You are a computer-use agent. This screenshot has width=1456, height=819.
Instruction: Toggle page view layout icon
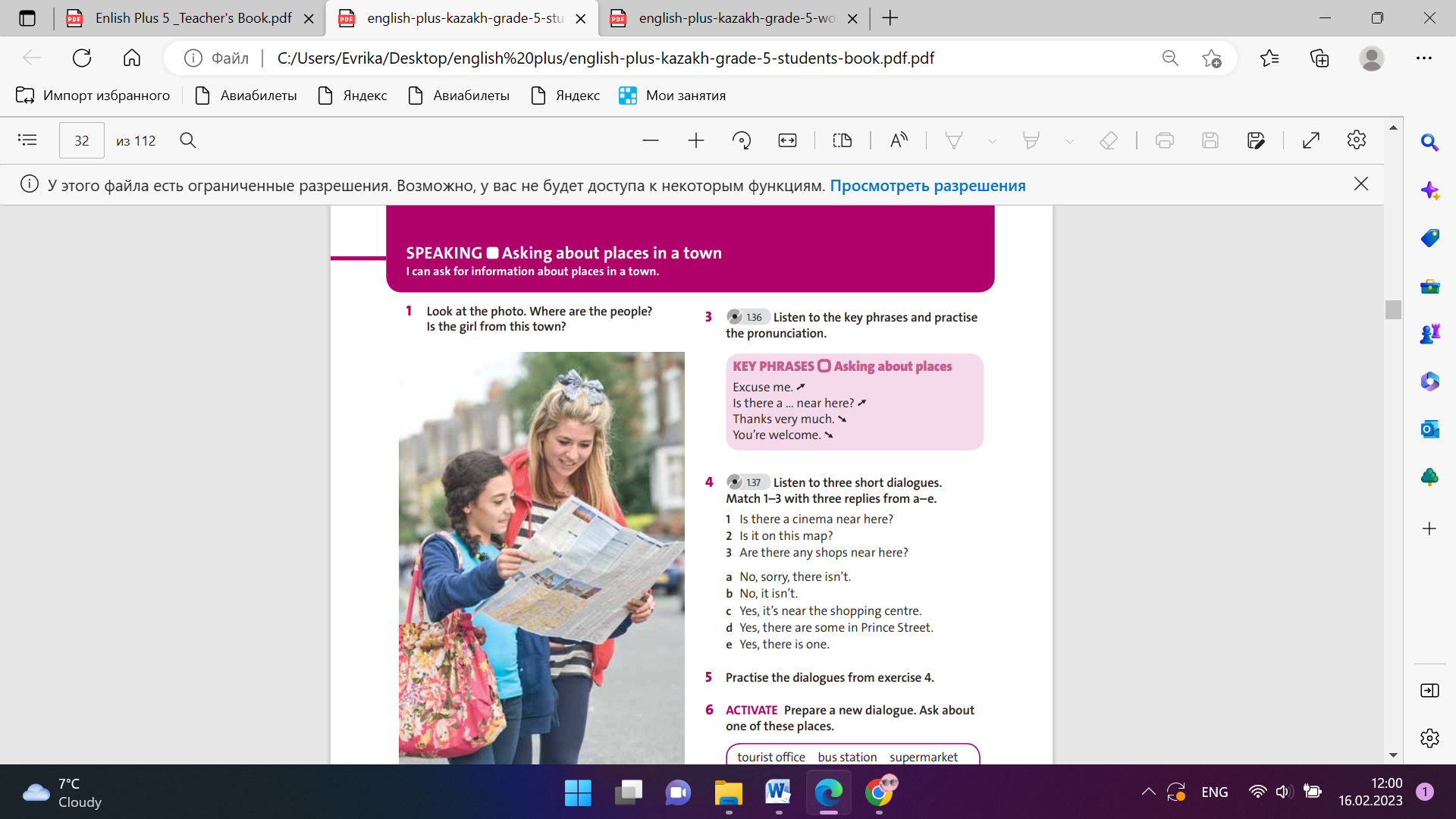842,140
